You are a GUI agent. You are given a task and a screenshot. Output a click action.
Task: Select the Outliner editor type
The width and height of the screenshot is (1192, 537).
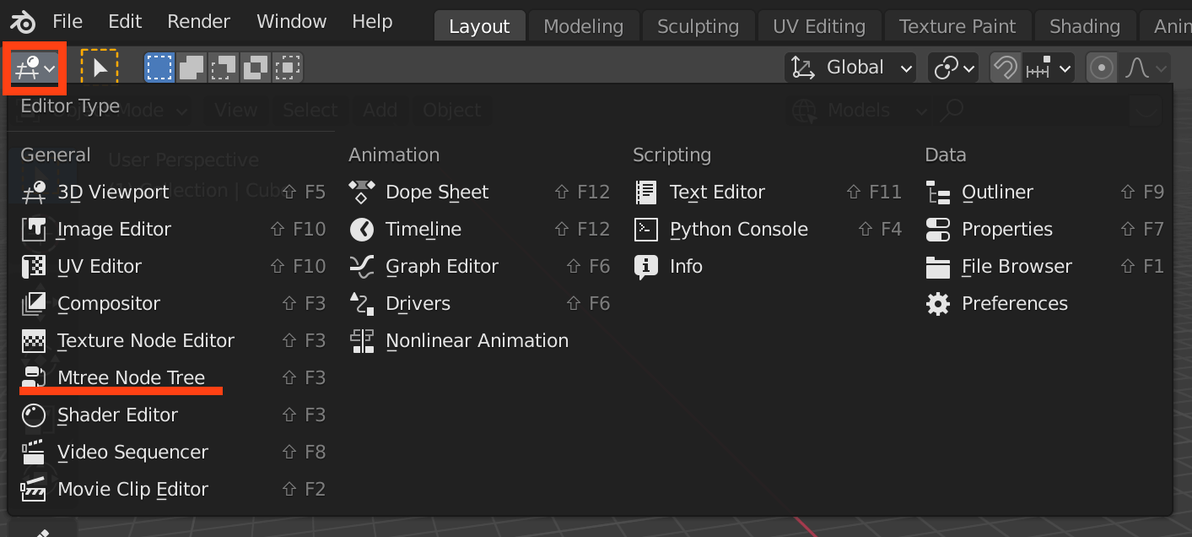tap(997, 192)
